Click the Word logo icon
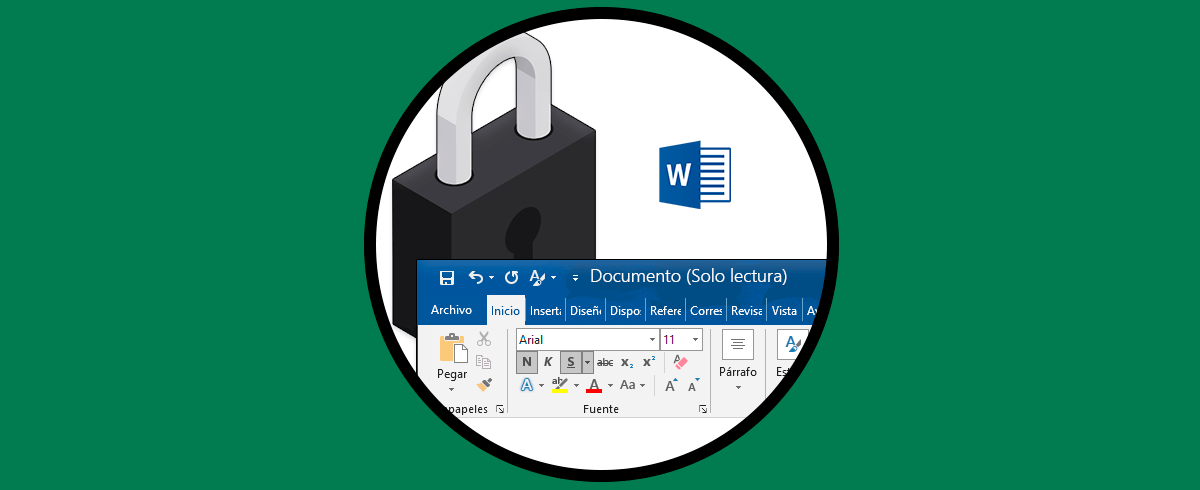 tap(695, 176)
